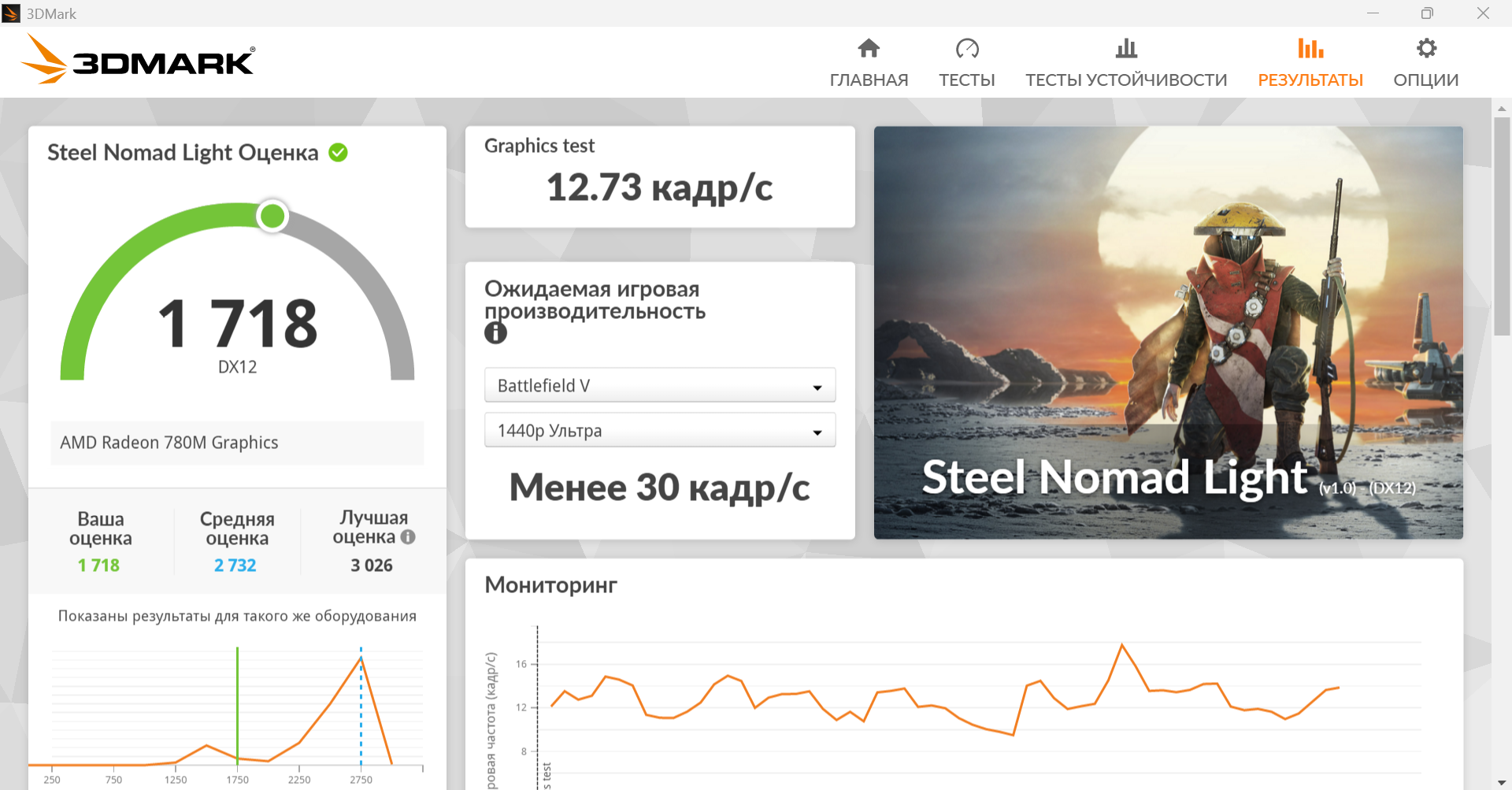Screen dimensions: 1512x790
Task: Click the 3DMark logo
Action: 138,59
